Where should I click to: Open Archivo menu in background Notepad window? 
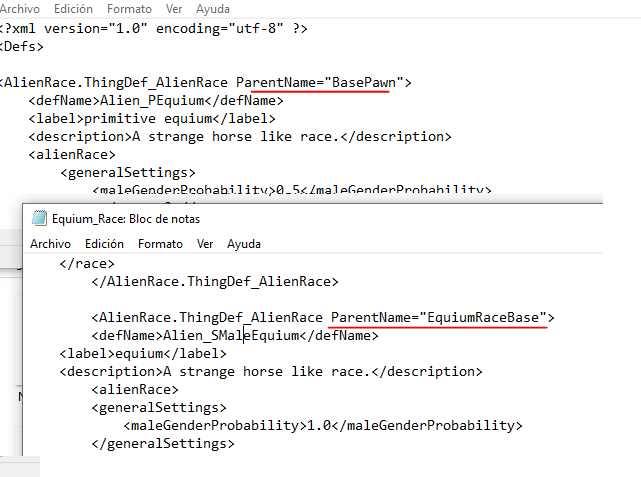(x=20, y=9)
